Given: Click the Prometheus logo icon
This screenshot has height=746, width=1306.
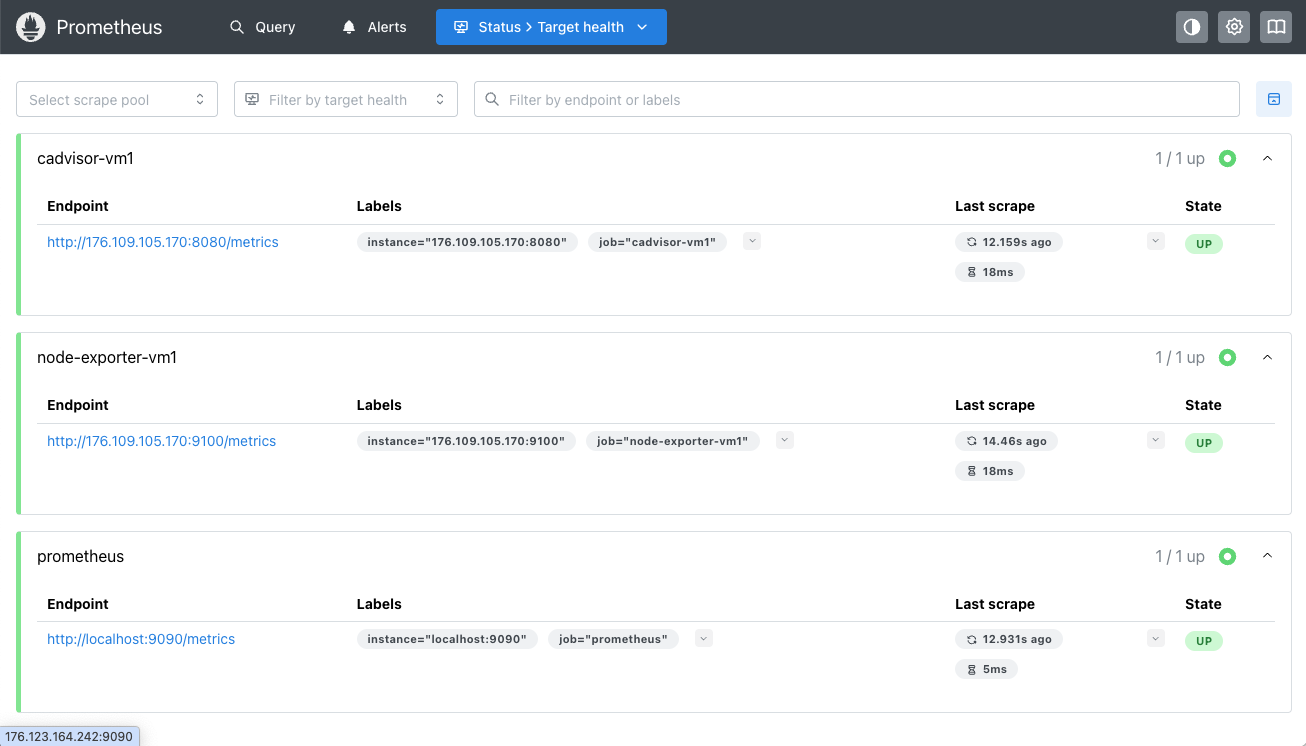Looking at the screenshot, I should tap(31, 27).
